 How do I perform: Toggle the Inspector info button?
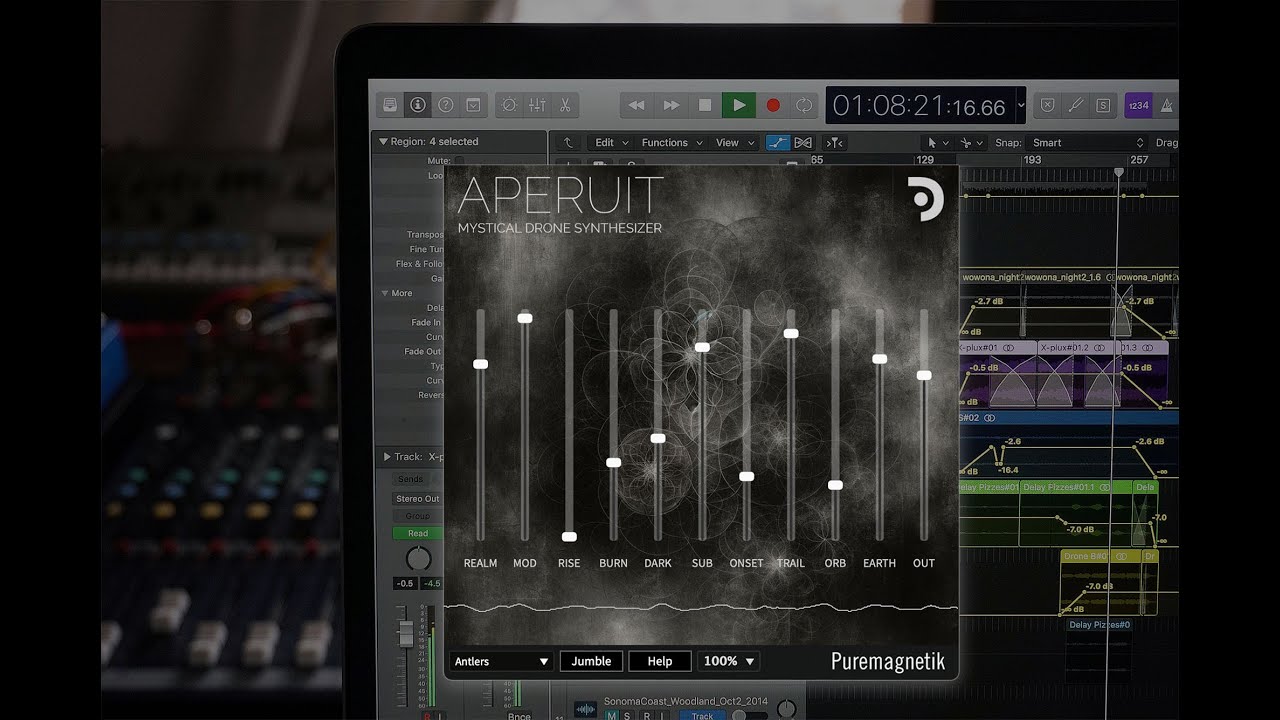tap(418, 104)
